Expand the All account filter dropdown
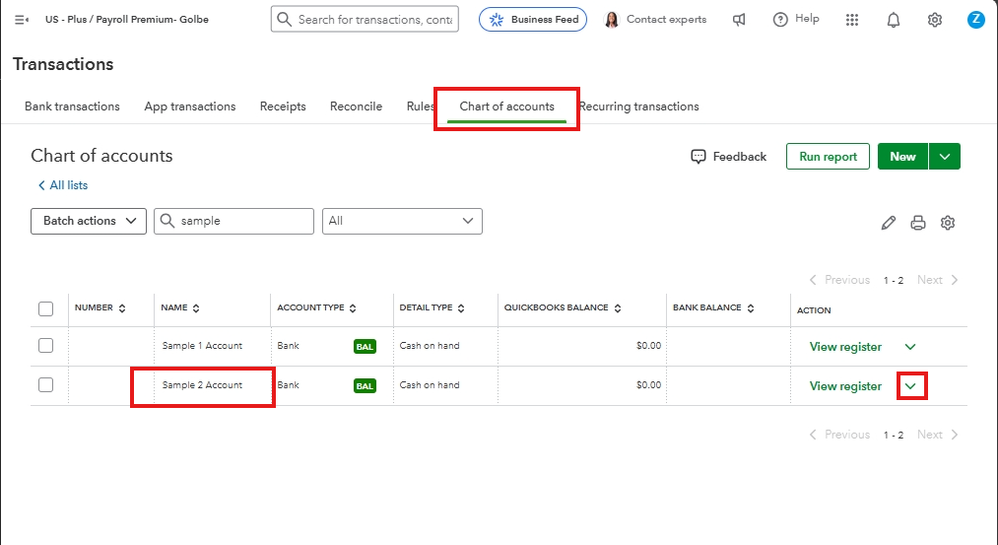 402,221
